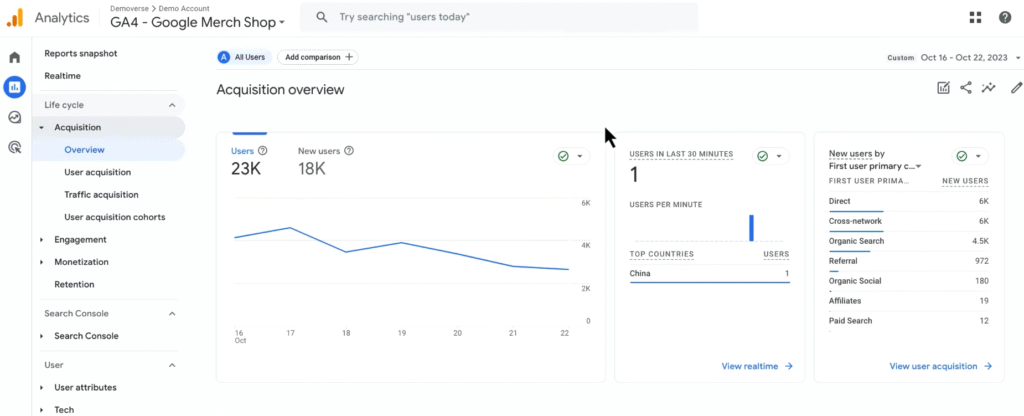Click the info icon next to Users

[263, 151]
